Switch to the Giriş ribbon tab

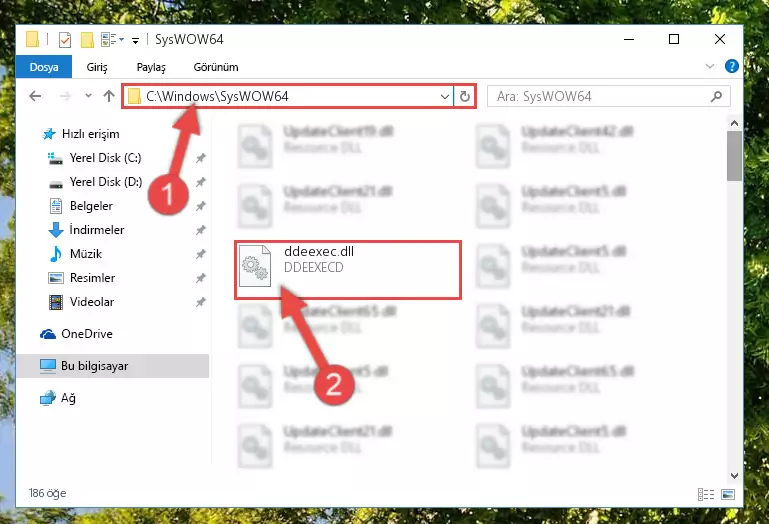[x=97, y=67]
